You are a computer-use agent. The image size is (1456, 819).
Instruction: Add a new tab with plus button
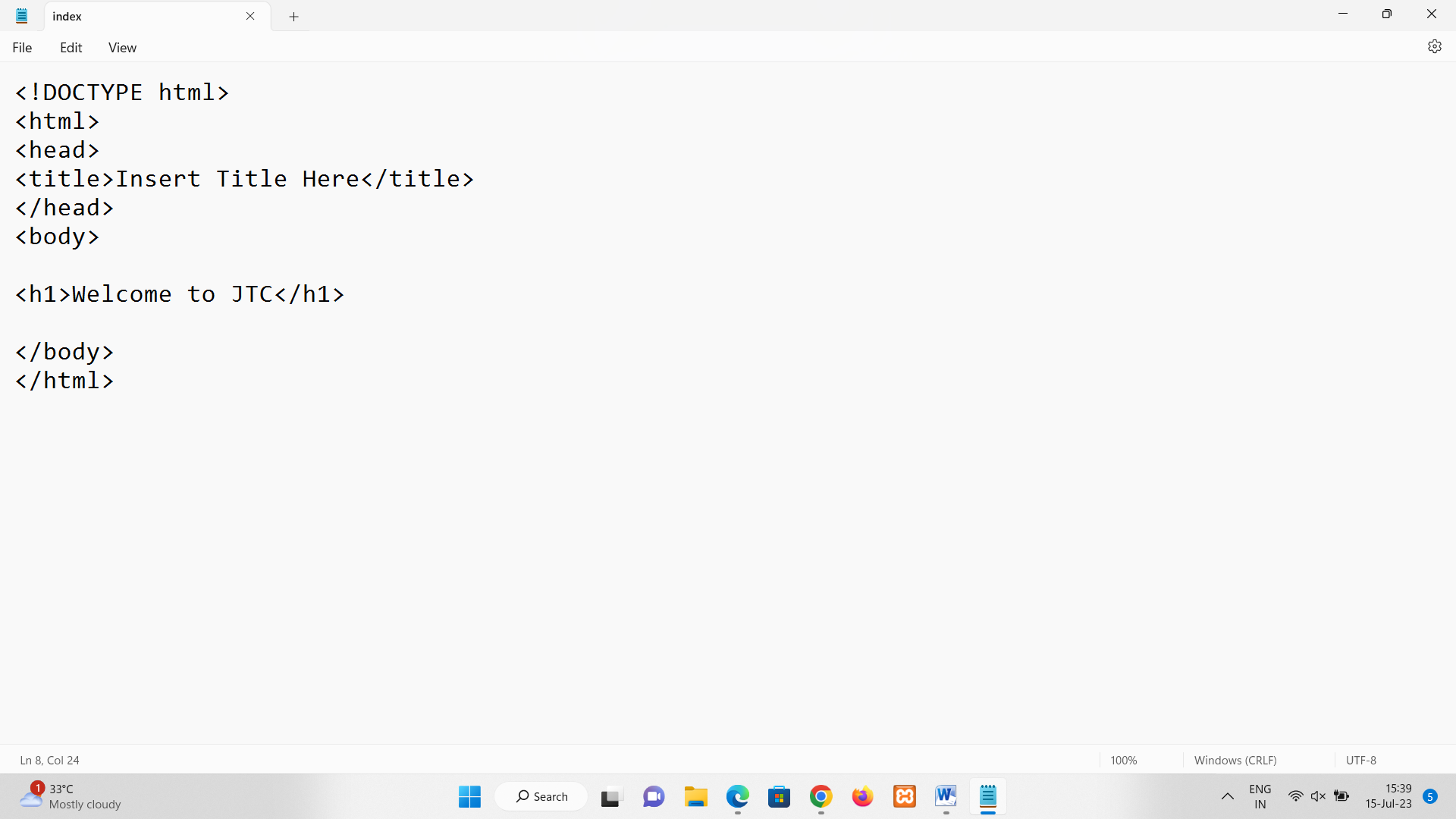[x=294, y=16]
